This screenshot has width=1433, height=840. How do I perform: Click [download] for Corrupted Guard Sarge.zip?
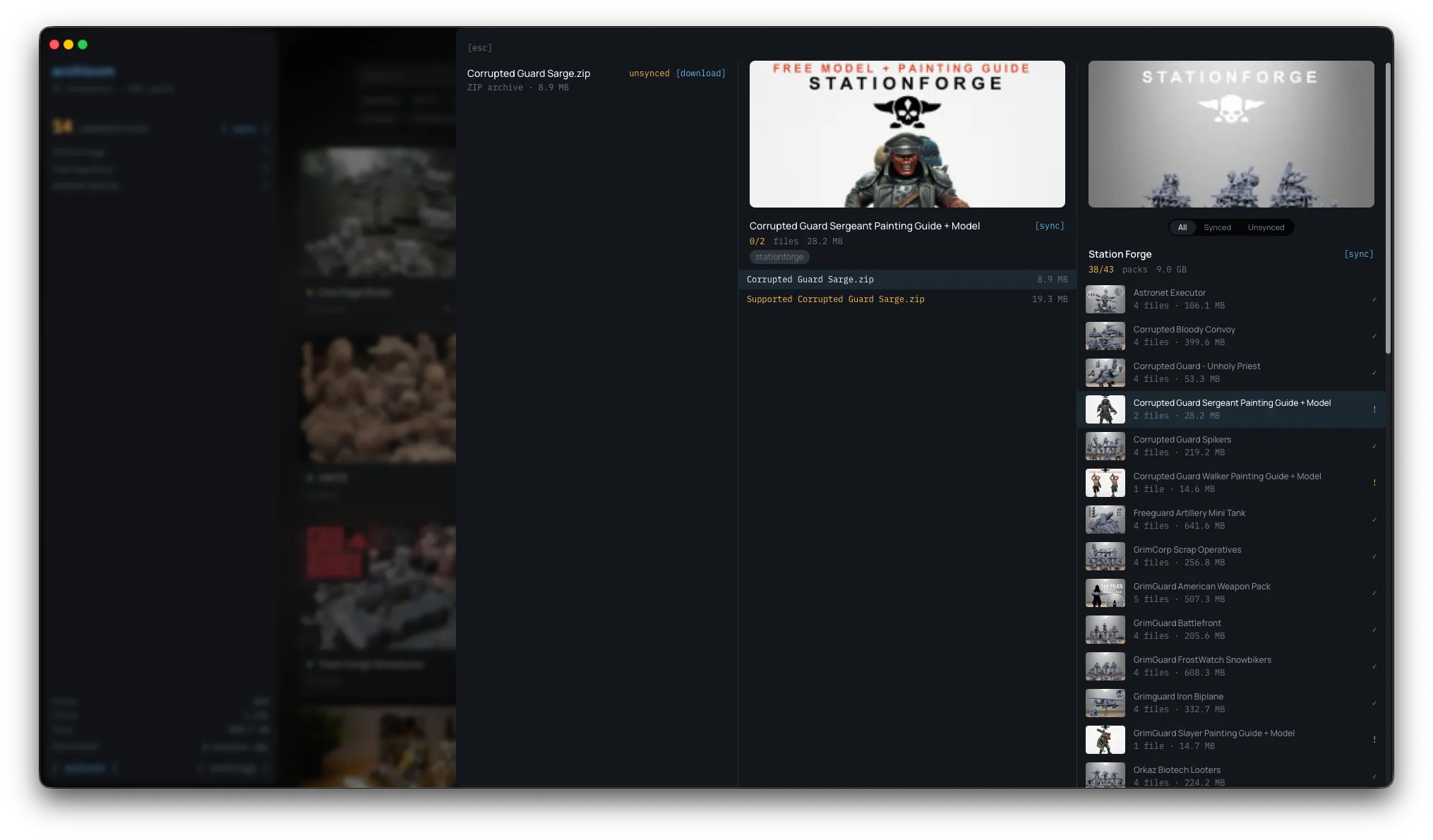click(x=700, y=73)
